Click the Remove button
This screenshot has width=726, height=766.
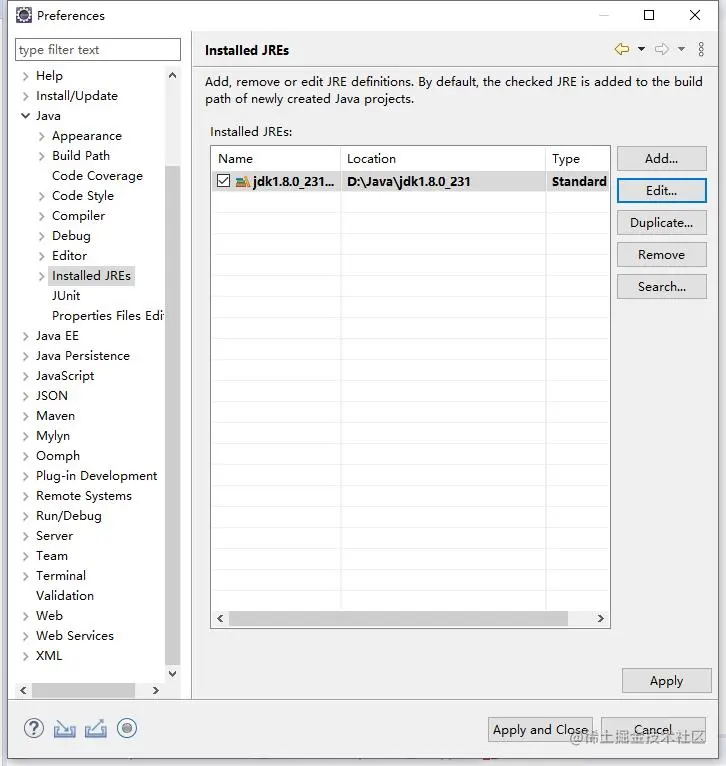click(x=662, y=255)
